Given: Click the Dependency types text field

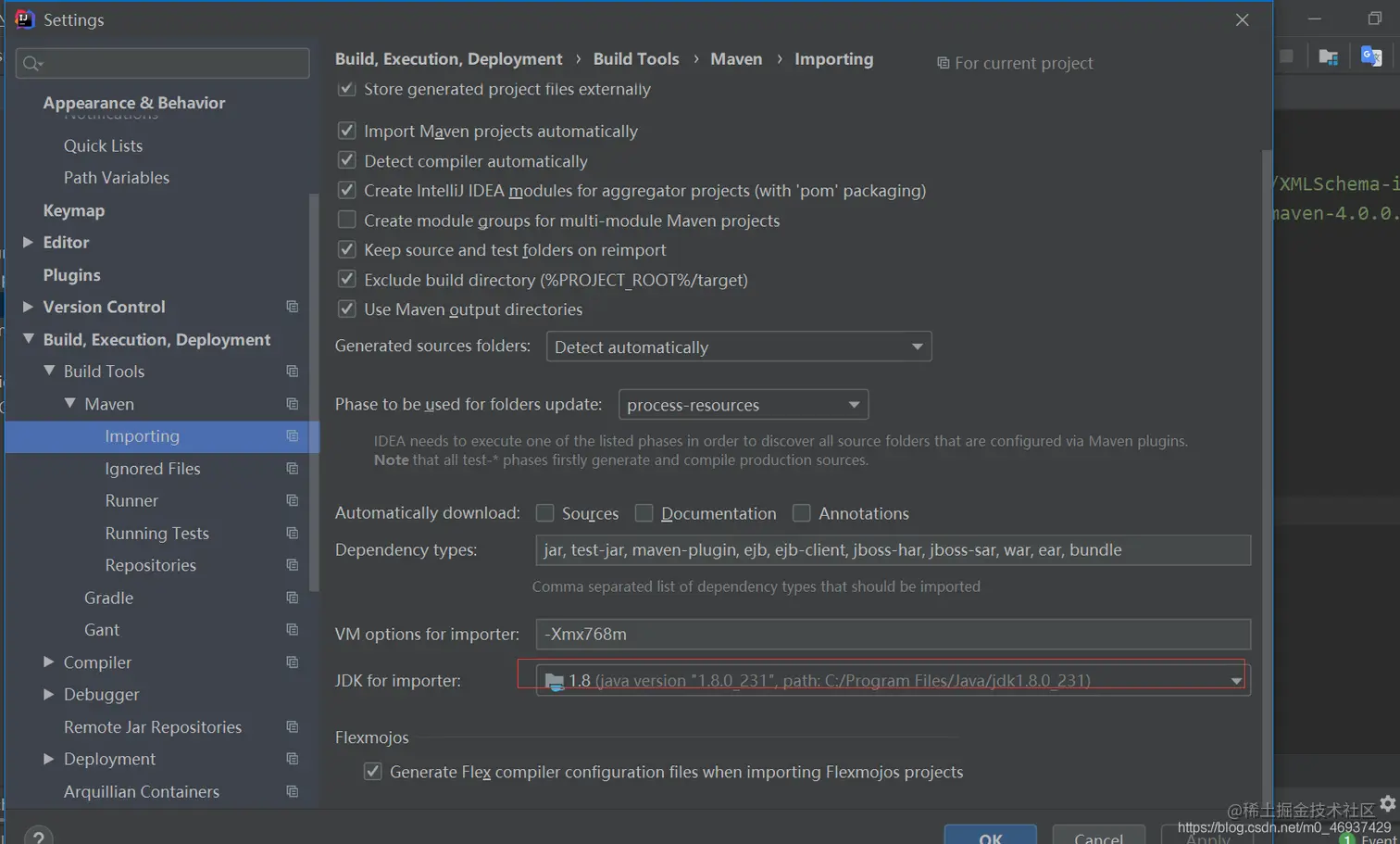Looking at the screenshot, I should click(x=893, y=549).
